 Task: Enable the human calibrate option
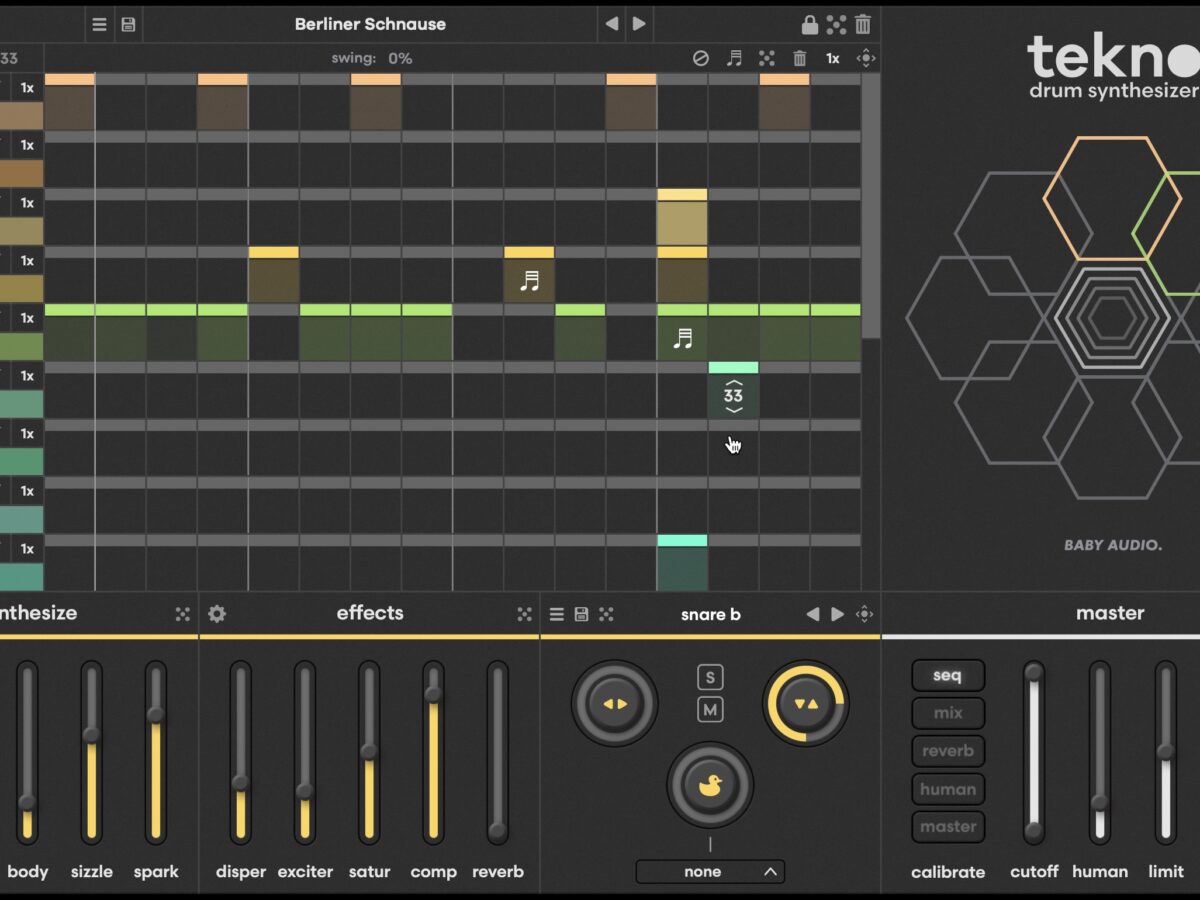click(x=947, y=789)
